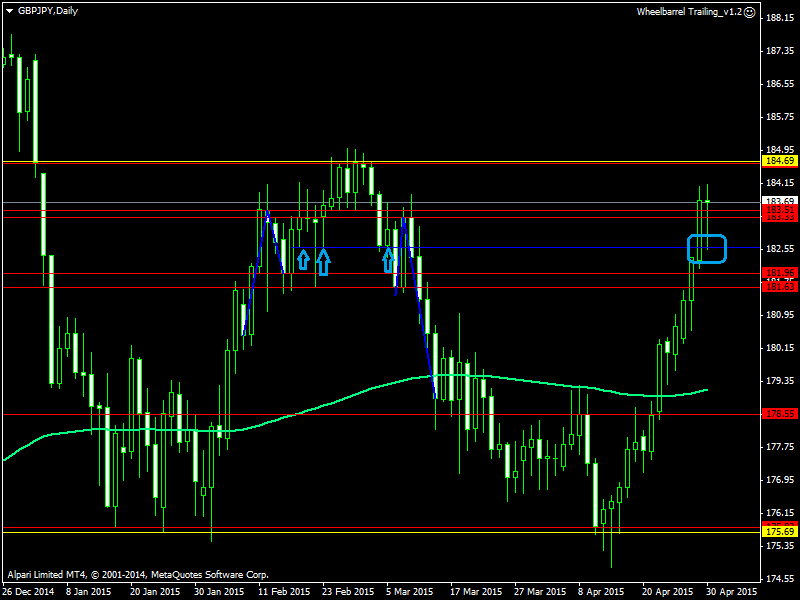Click the GBPJPY,Daily chart title
Image resolution: width=800 pixels, height=600 pixels.
pyautogui.click(x=47, y=11)
